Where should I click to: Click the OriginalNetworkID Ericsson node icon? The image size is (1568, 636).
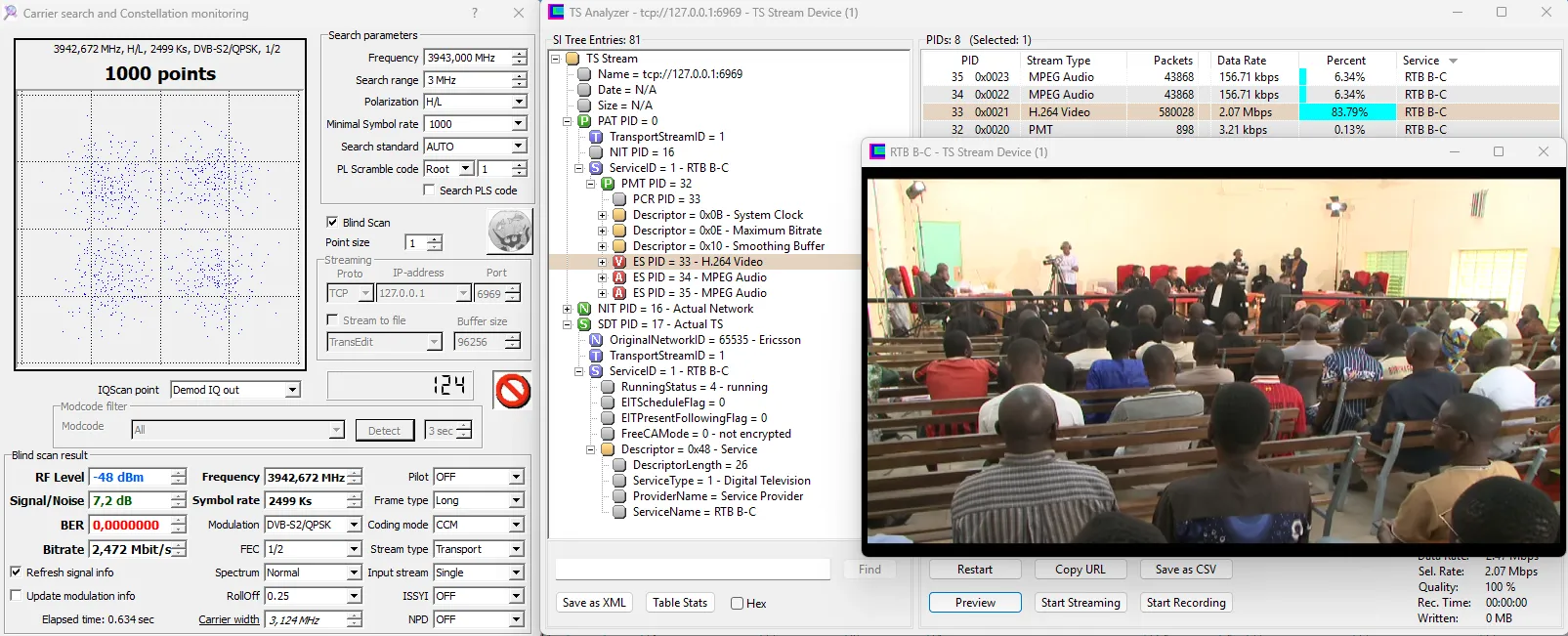596,340
